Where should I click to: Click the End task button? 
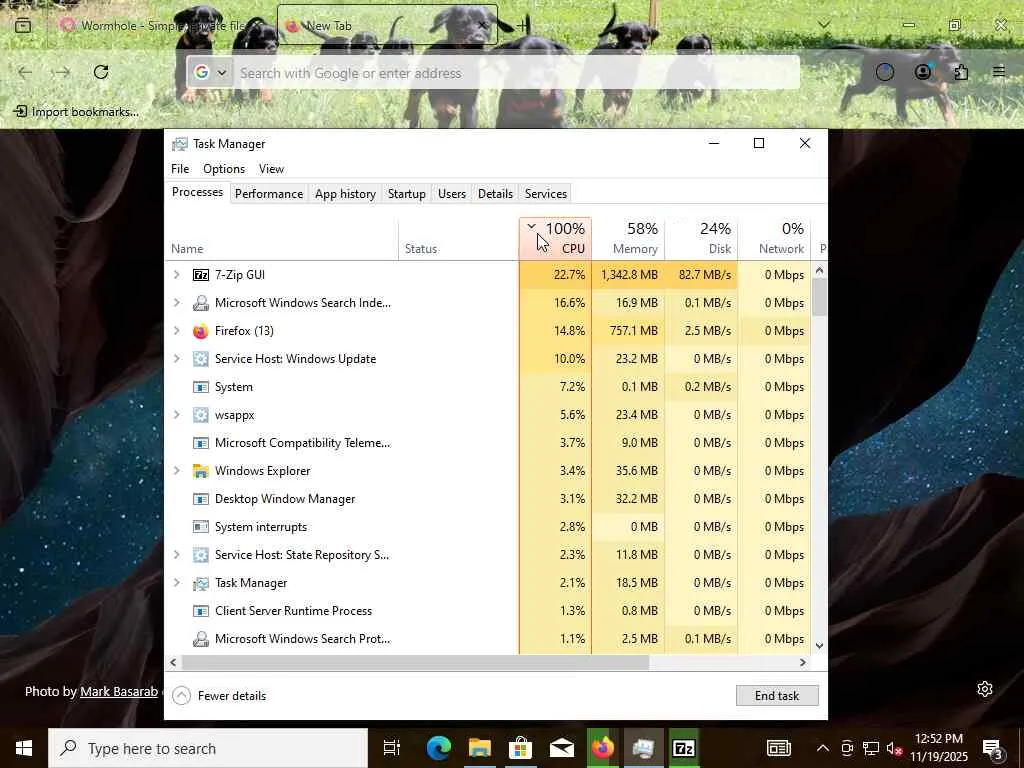coord(776,696)
